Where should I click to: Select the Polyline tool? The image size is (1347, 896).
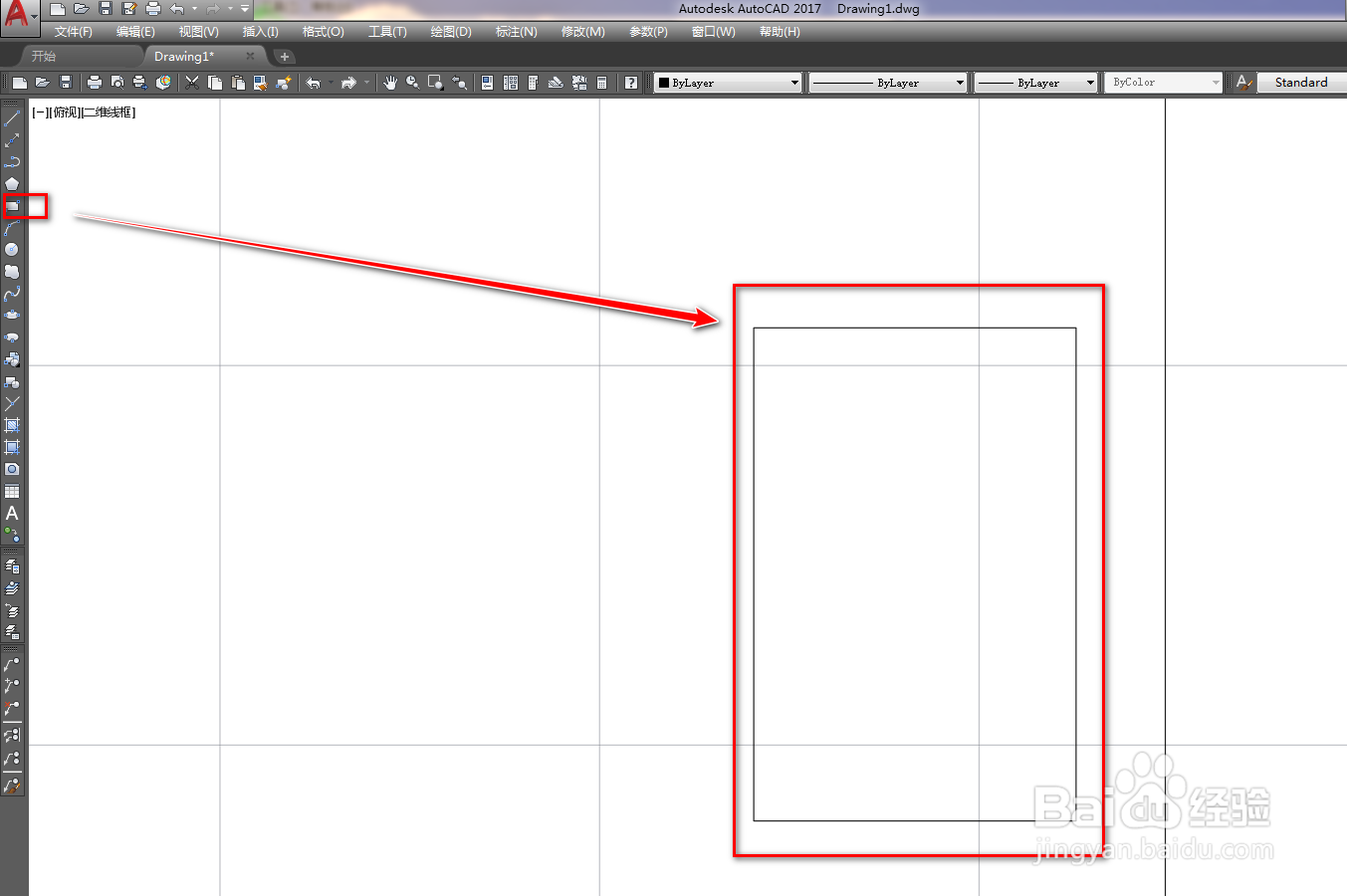[12, 162]
